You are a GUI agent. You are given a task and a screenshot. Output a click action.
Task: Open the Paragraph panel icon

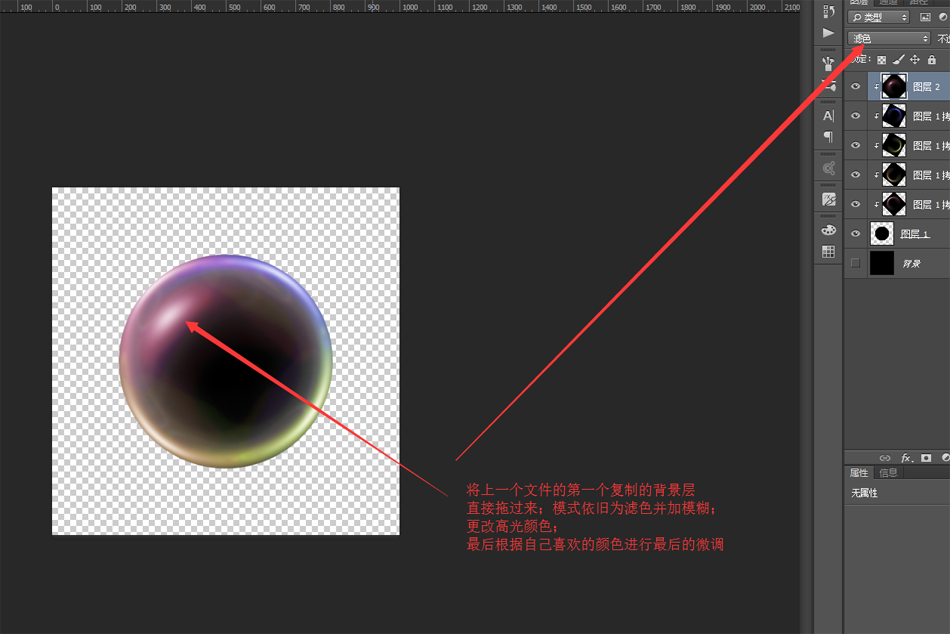[828, 137]
